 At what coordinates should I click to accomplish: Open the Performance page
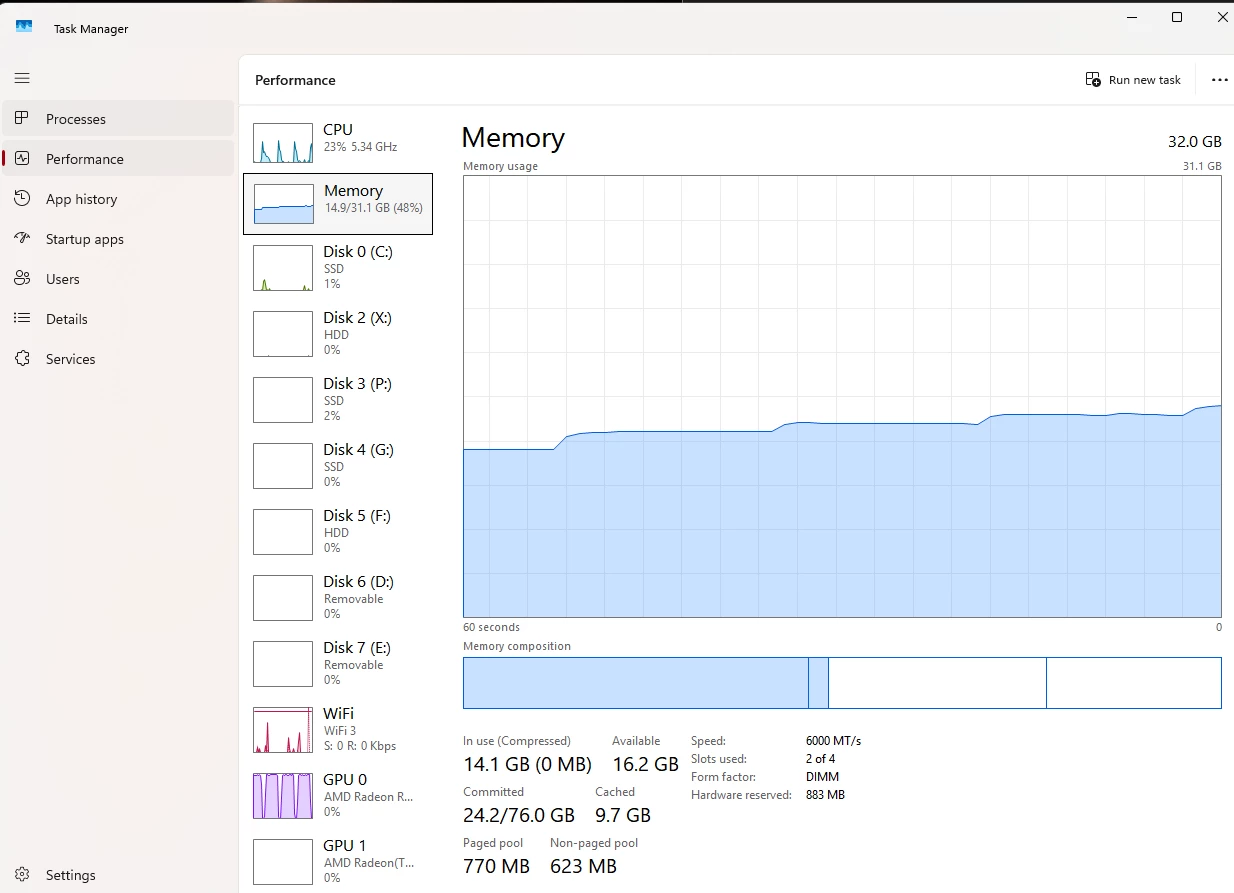(x=118, y=158)
